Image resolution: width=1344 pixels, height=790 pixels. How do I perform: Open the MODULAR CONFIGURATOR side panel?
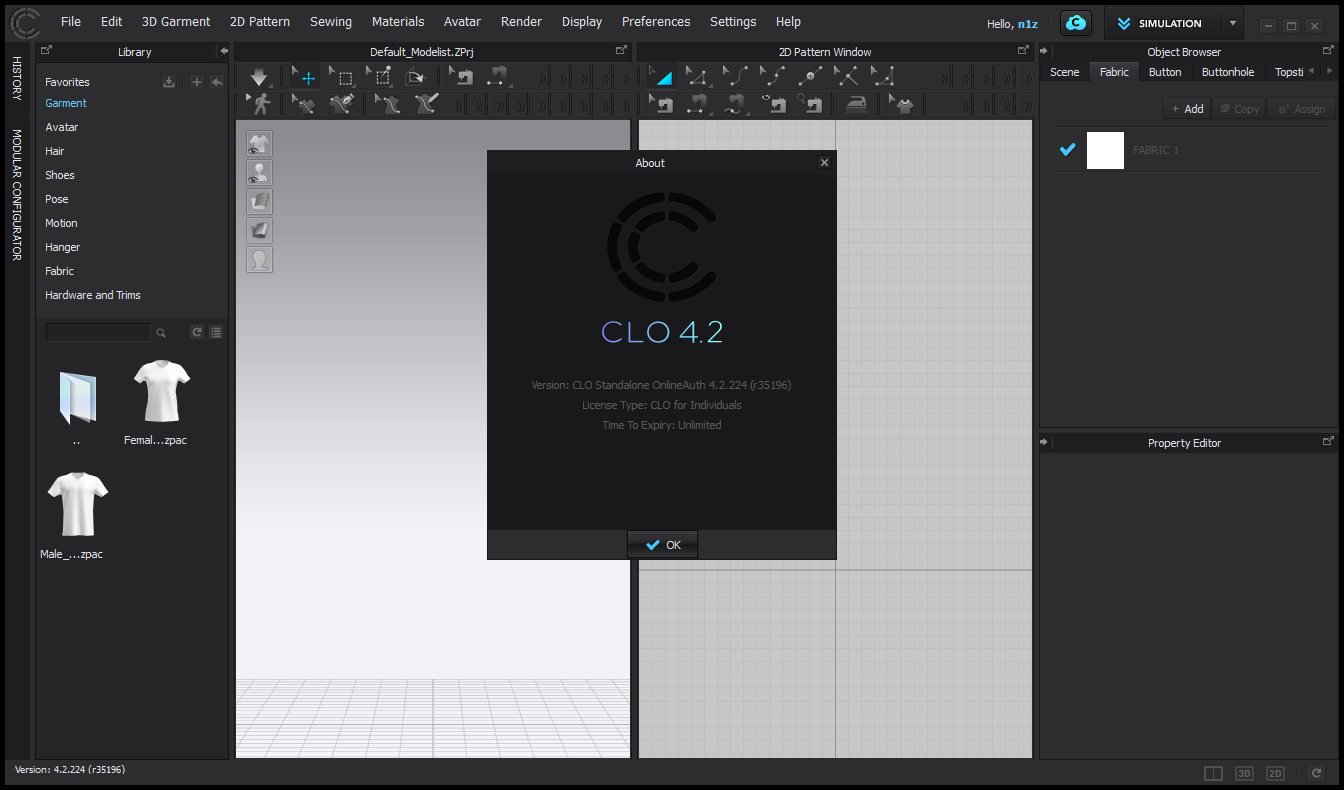(17, 195)
